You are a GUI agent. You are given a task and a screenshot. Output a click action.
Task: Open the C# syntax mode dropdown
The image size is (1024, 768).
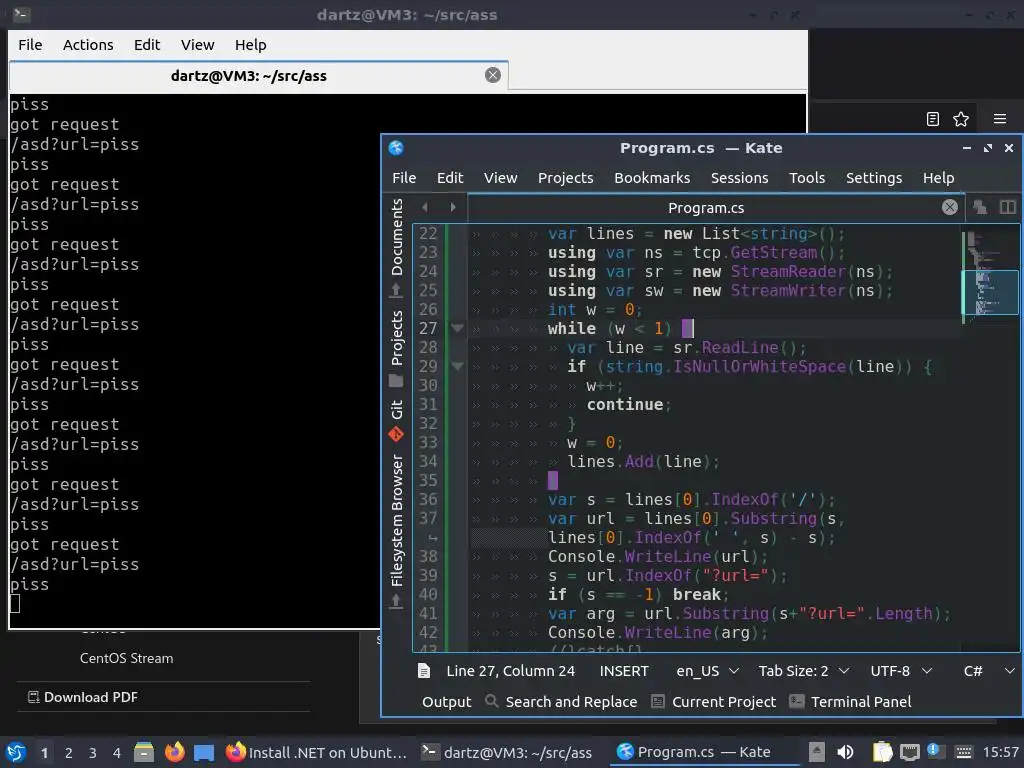coord(989,671)
